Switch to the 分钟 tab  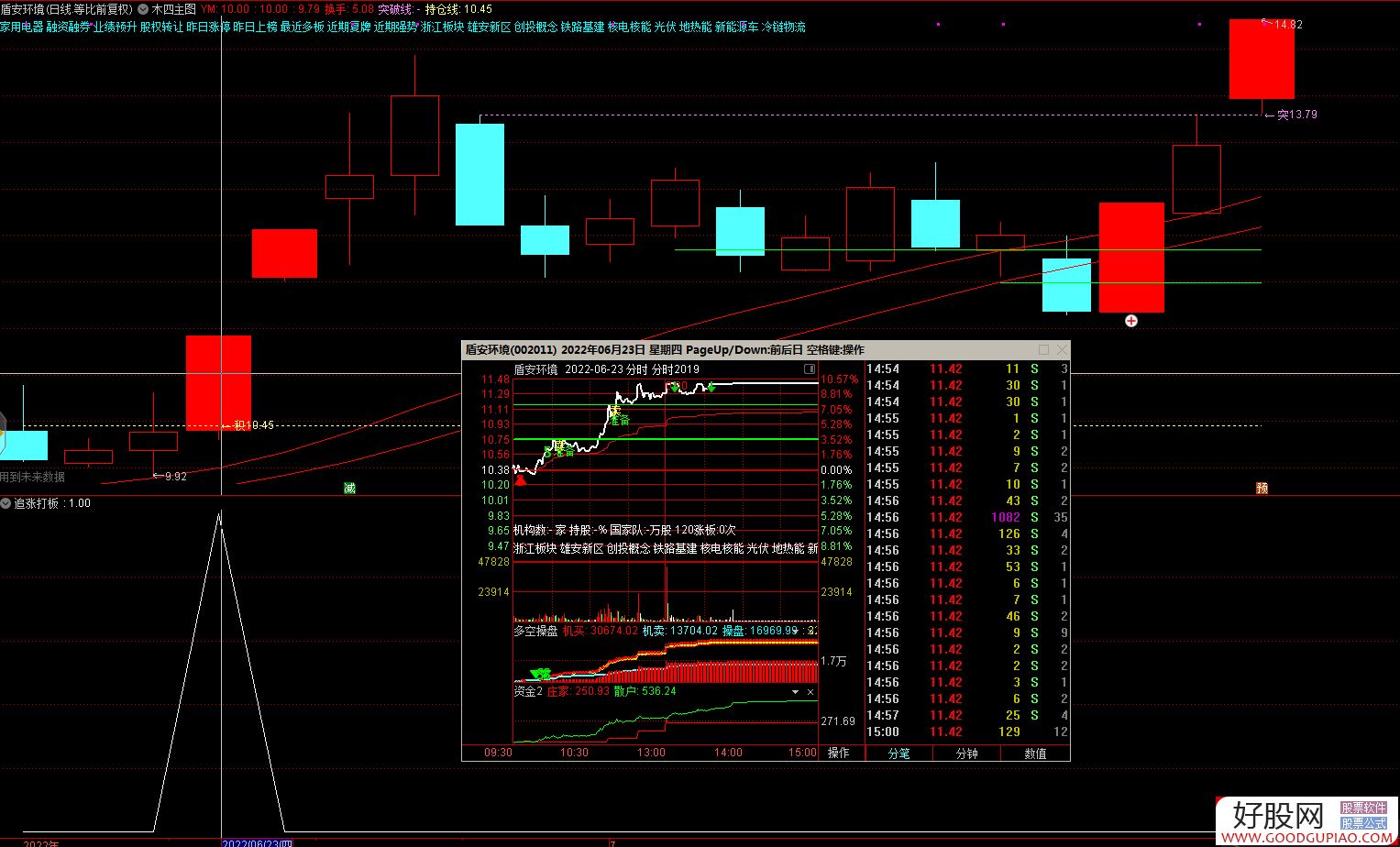coord(966,753)
